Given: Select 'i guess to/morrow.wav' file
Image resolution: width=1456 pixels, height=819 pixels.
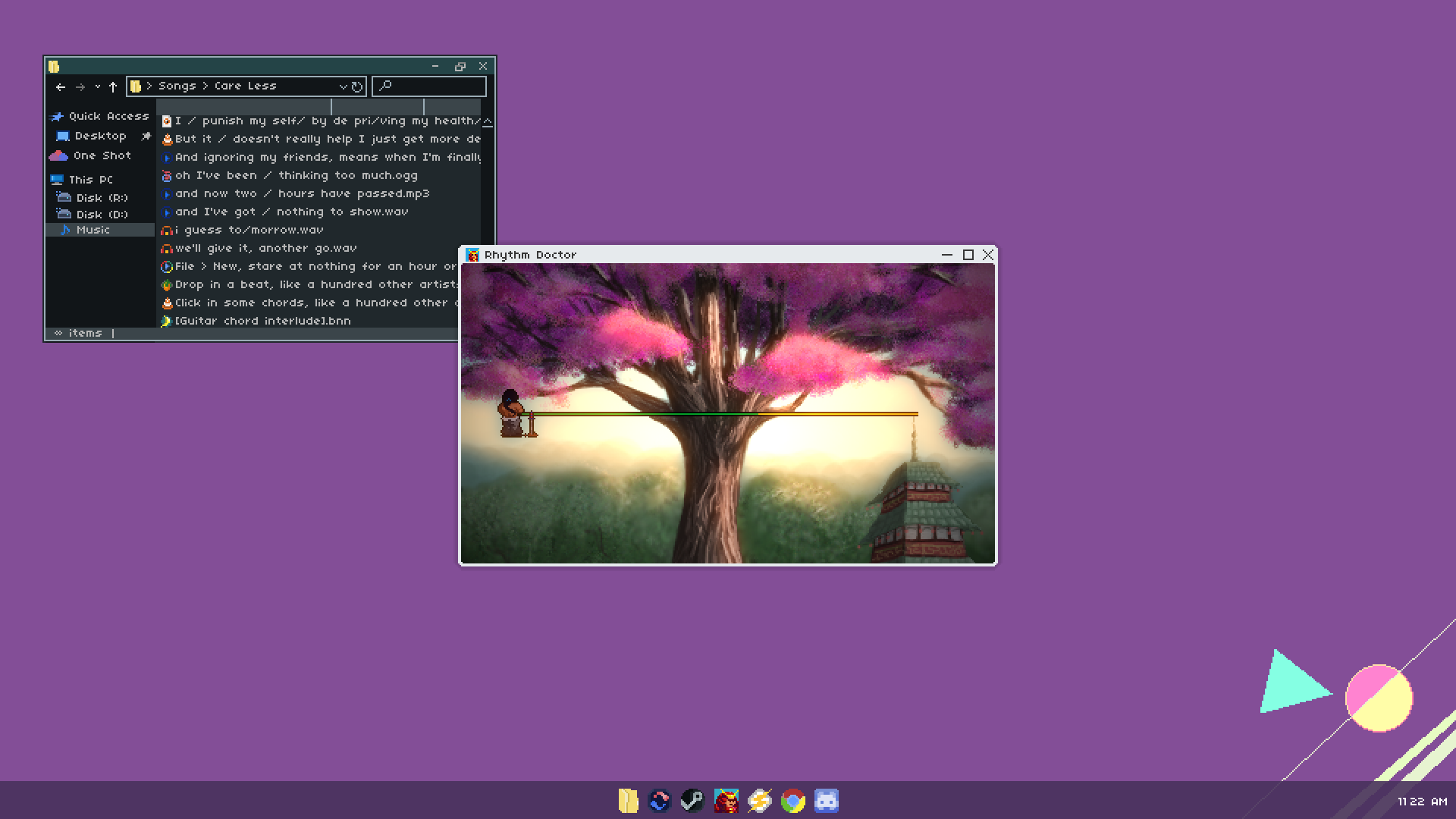Looking at the screenshot, I should 242,230.
